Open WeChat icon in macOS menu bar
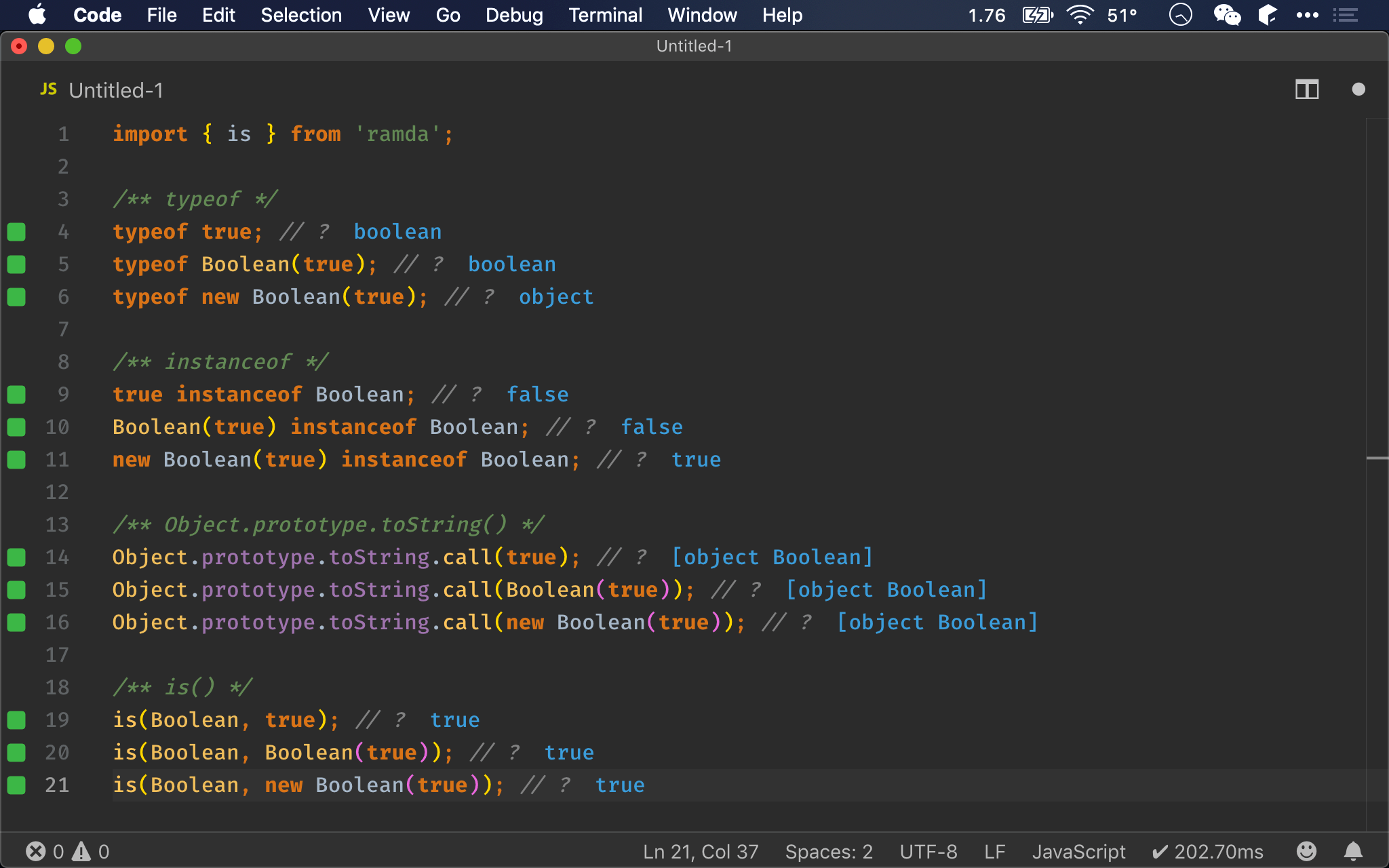The image size is (1389, 868). [x=1226, y=15]
